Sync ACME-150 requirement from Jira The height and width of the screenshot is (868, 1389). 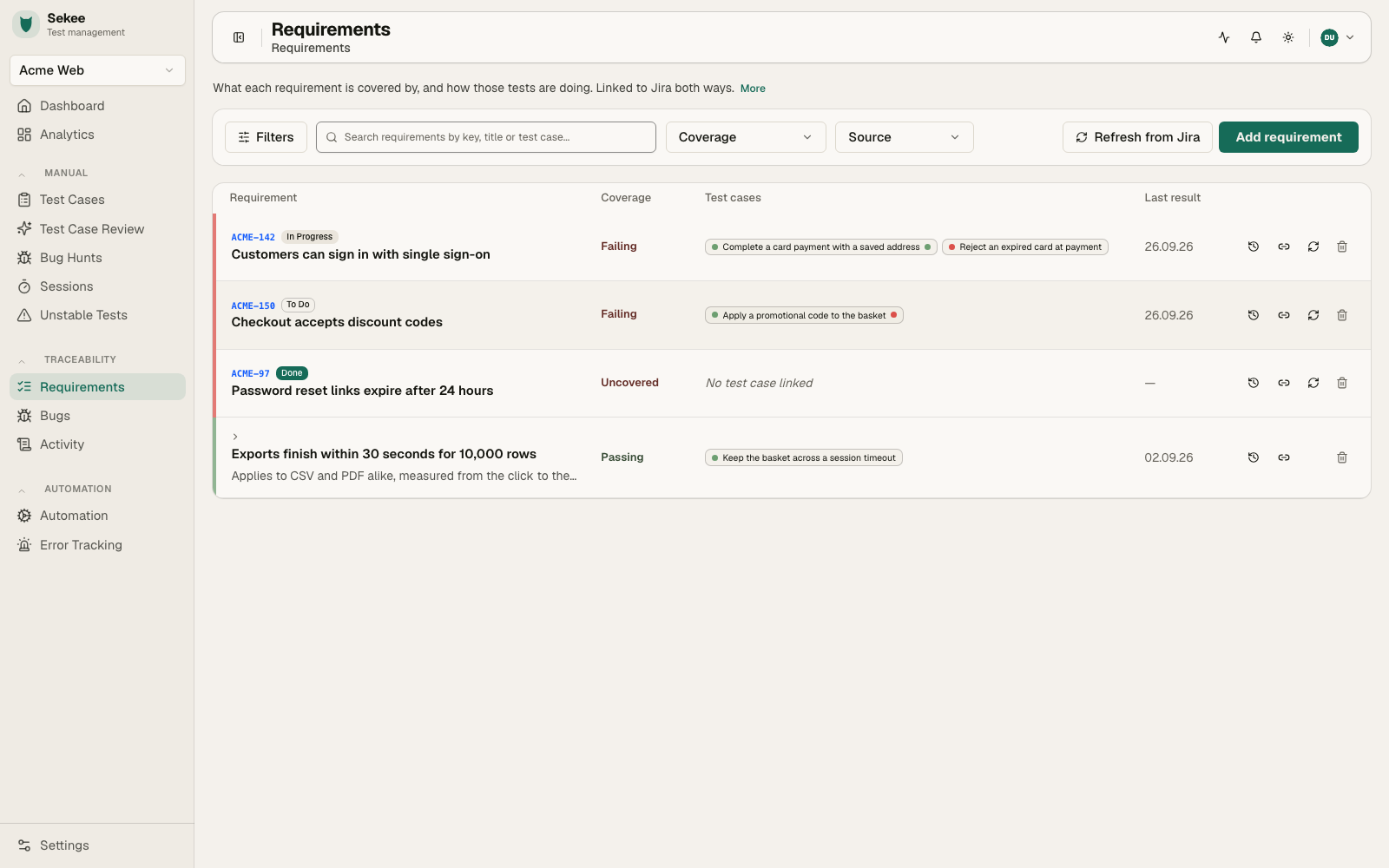click(x=1313, y=315)
